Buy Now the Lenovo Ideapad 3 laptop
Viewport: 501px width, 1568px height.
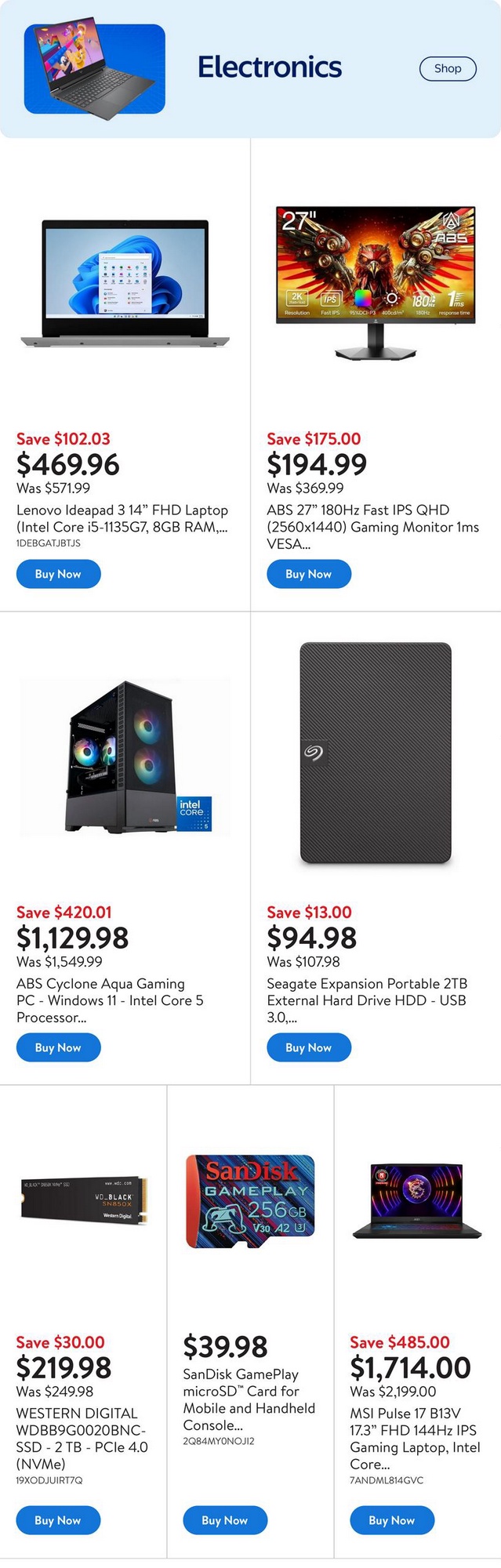58,574
